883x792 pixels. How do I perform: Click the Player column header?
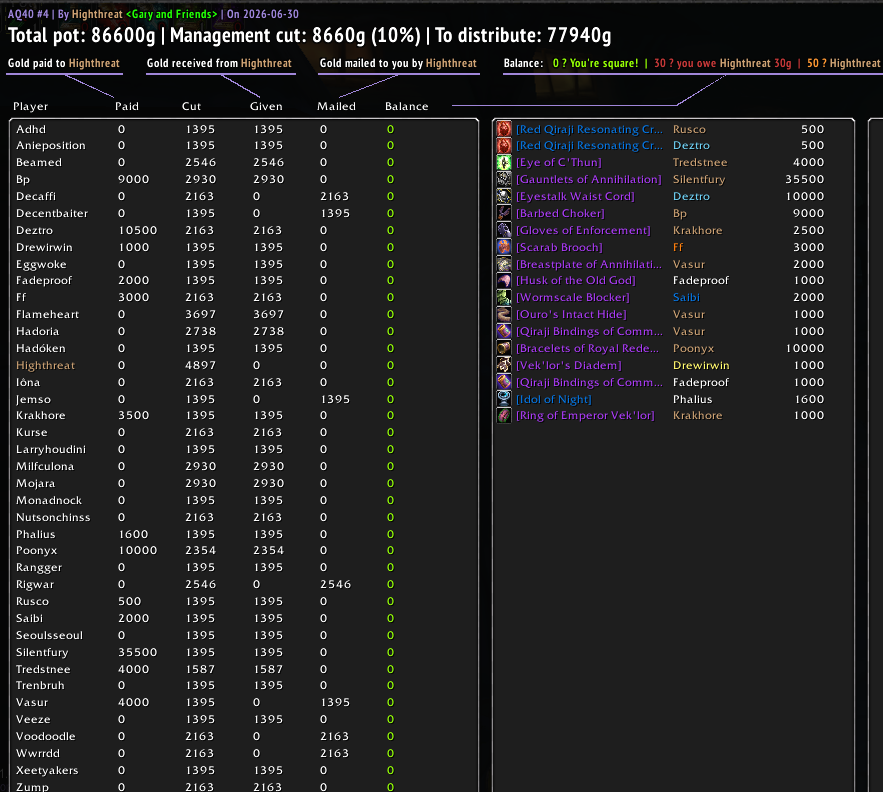(x=30, y=106)
